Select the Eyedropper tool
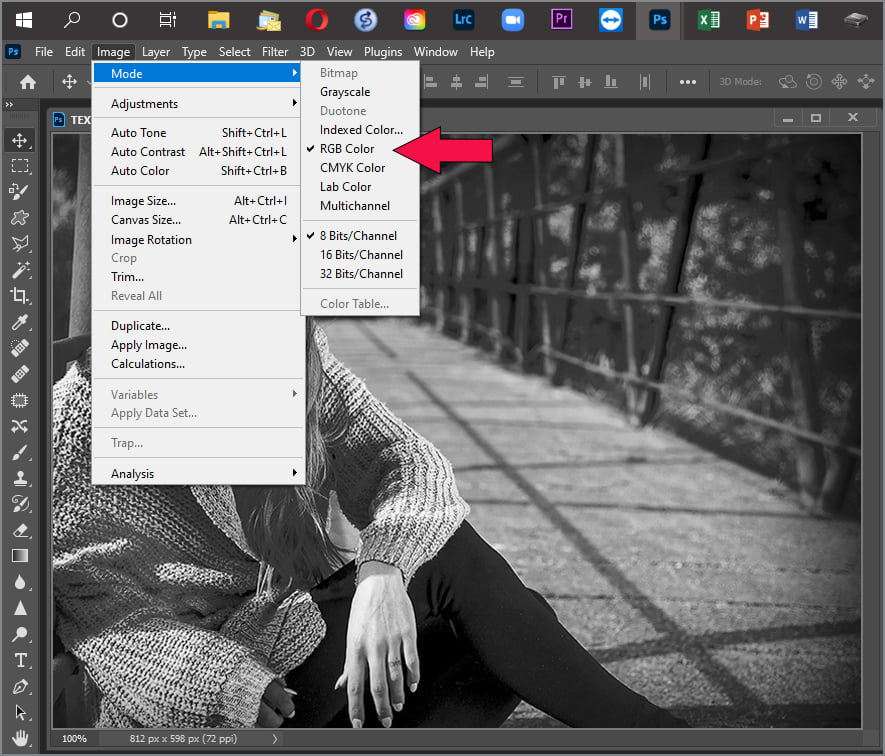This screenshot has height=756, width=885. [x=20, y=322]
